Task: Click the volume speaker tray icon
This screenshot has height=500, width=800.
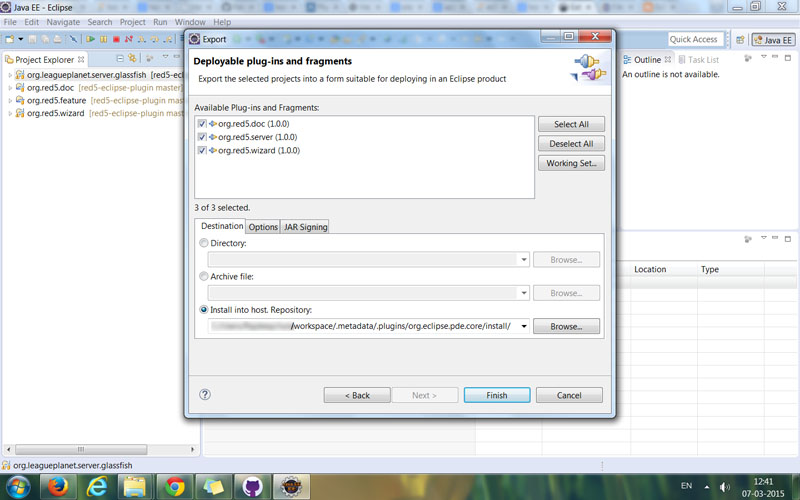Action: tap(724, 487)
